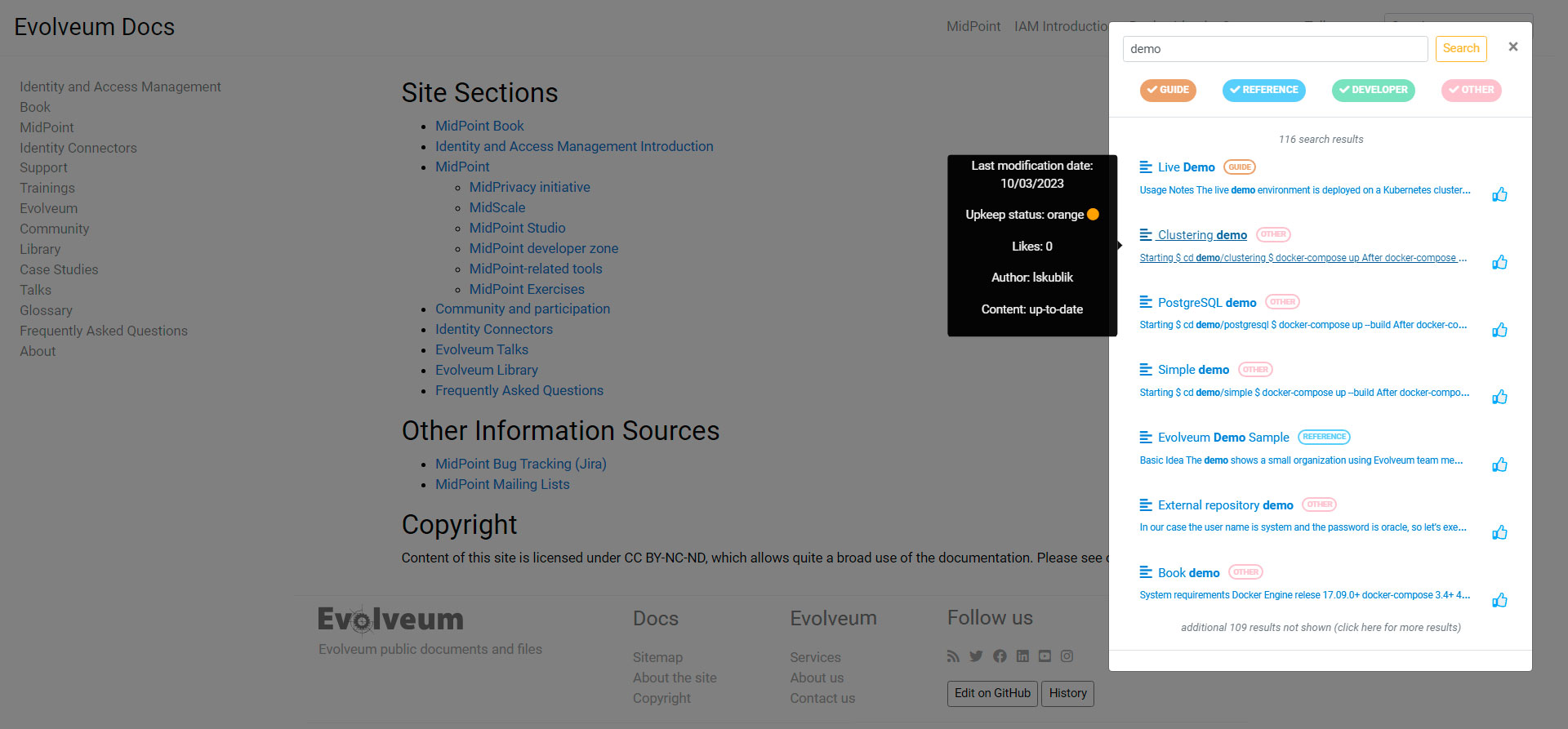This screenshot has height=729, width=1568.
Task: Open the YouTube footer icon
Action: 1045,656
